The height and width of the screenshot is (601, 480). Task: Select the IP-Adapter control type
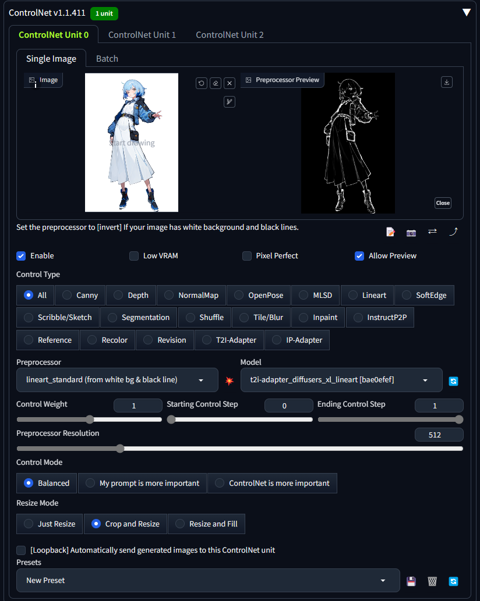(297, 340)
